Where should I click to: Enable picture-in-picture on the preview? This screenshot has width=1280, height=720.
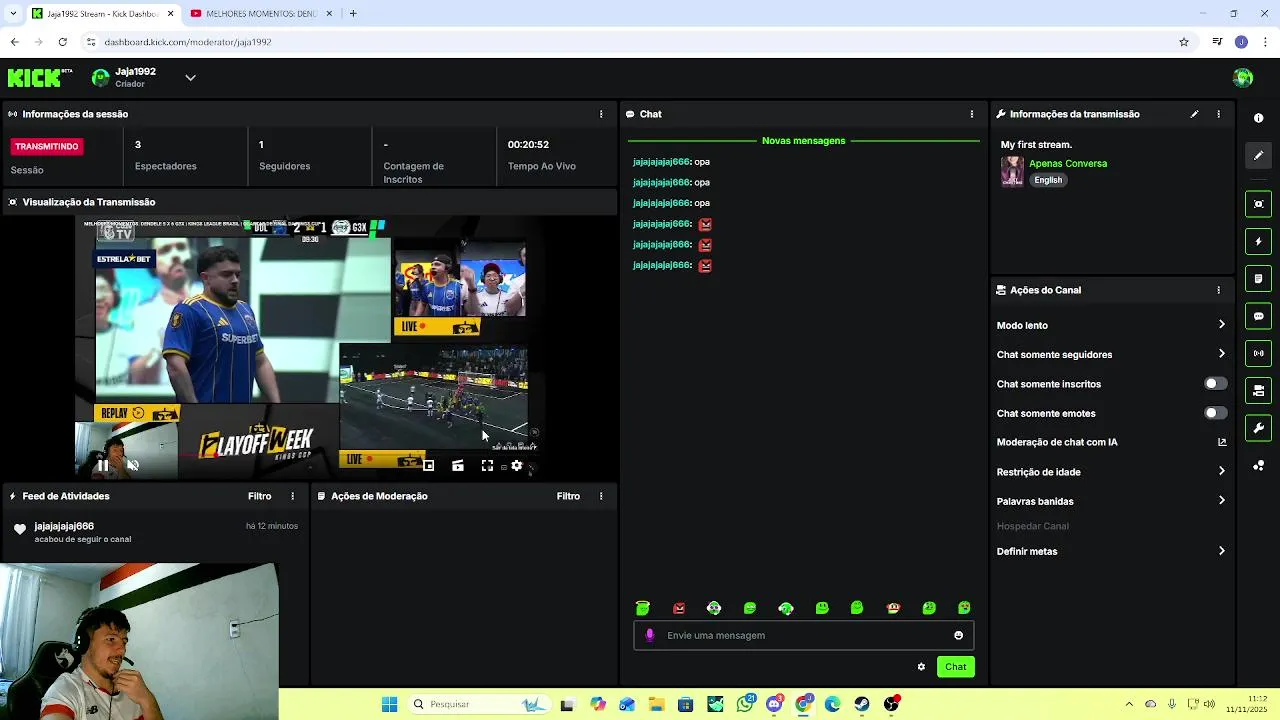point(428,465)
